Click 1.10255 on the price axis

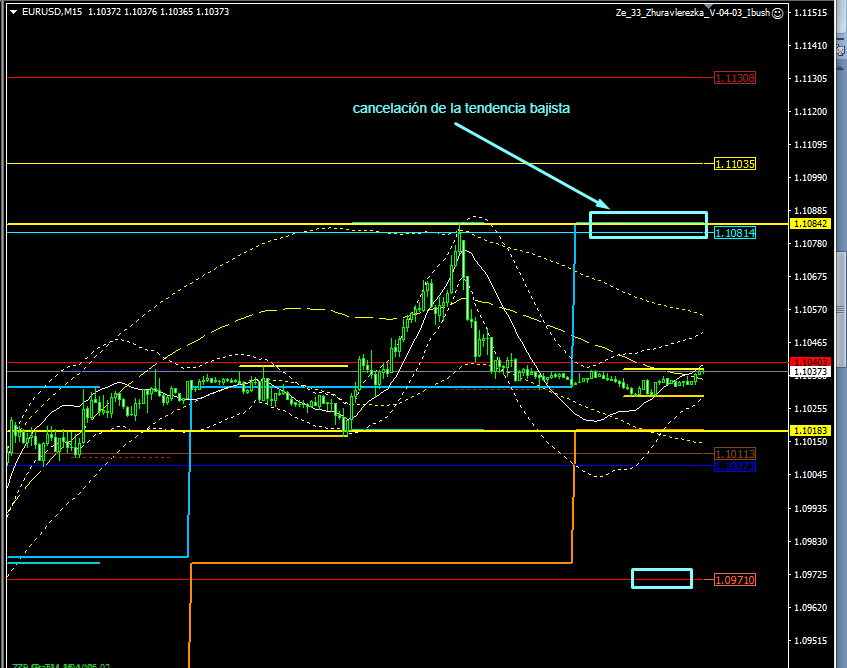[x=810, y=409]
